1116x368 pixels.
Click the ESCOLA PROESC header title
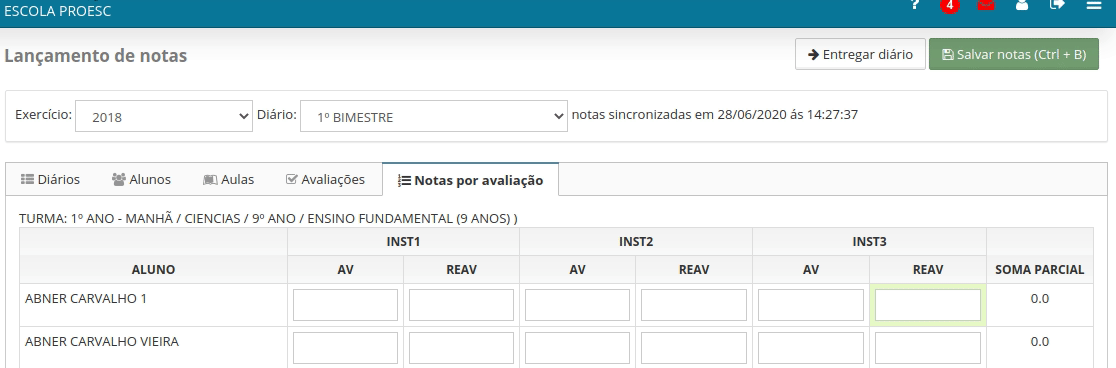58,11
